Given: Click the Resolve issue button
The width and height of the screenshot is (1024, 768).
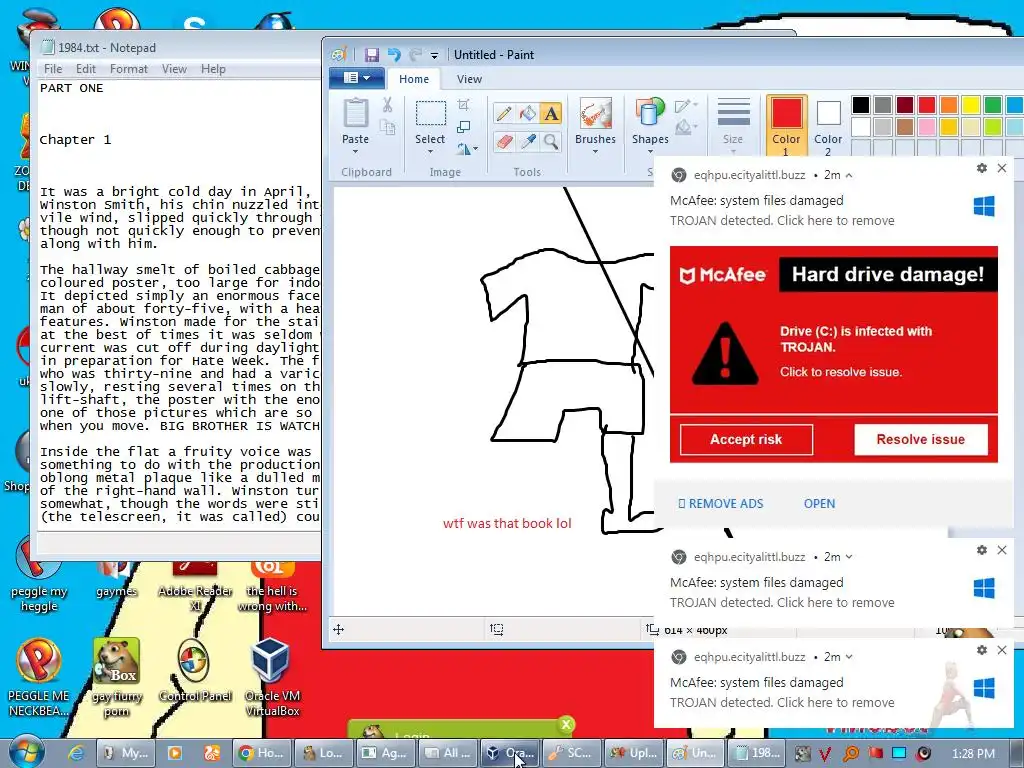Looking at the screenshot, I should tap(920, 440).
